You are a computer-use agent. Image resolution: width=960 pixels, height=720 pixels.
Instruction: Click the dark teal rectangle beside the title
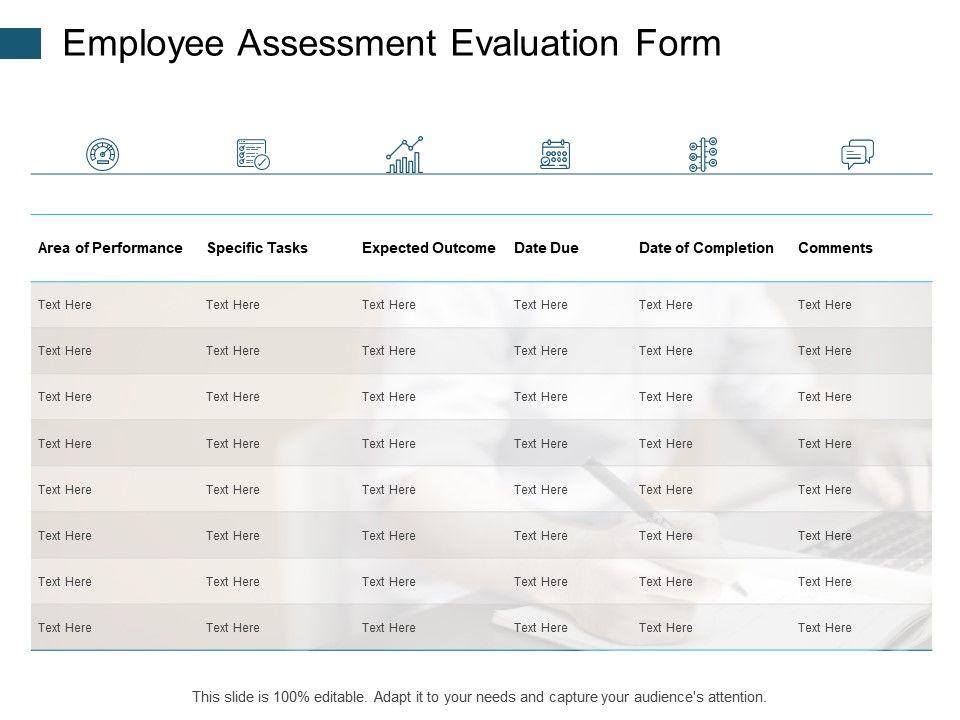20,43
